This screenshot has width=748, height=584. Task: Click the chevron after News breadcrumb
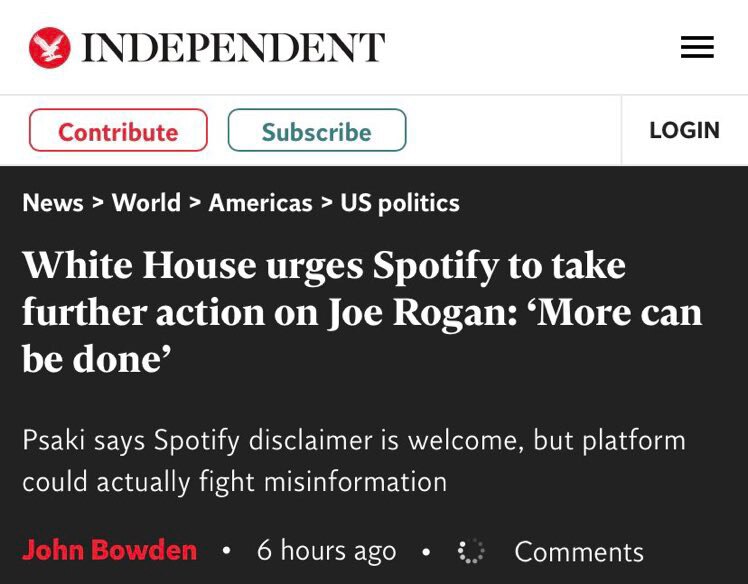click(x=98, y=203)
